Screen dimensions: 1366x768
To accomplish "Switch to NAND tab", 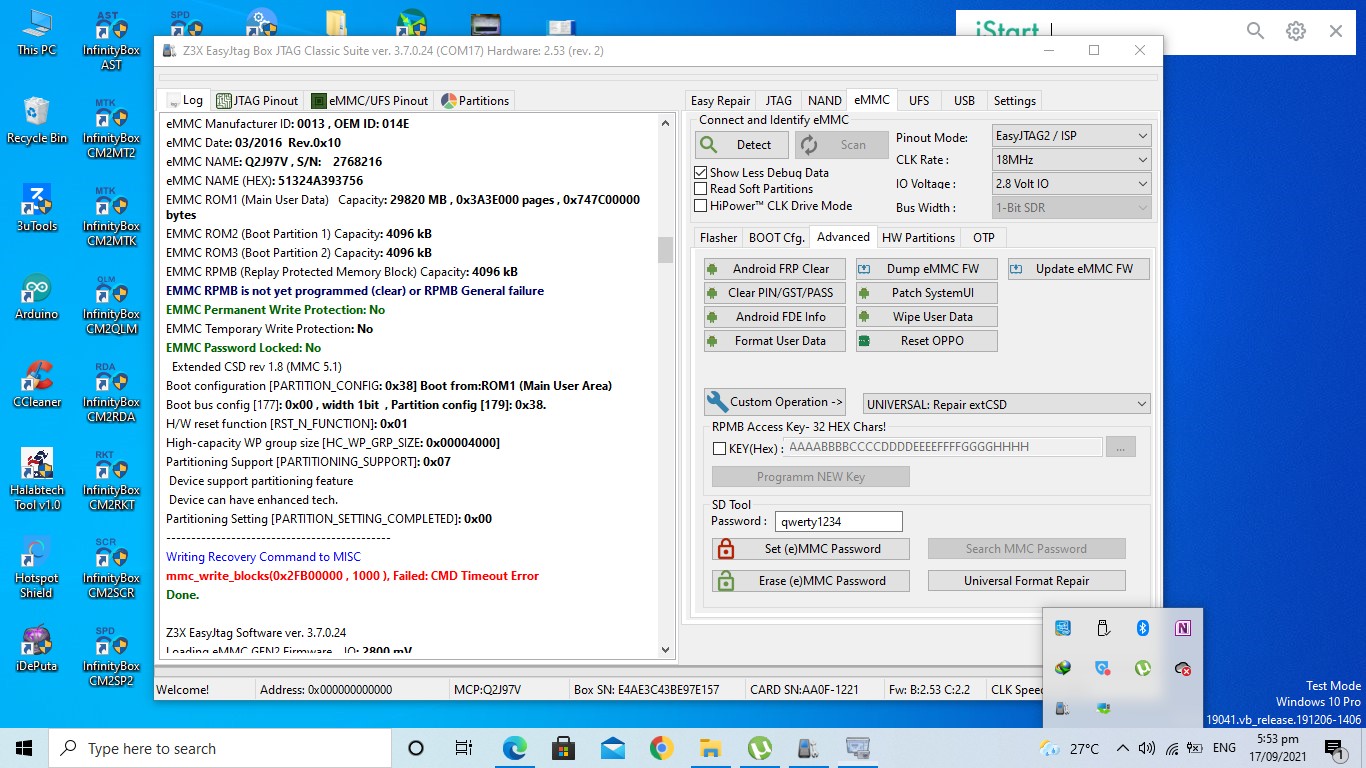I will tap(824, 100).
